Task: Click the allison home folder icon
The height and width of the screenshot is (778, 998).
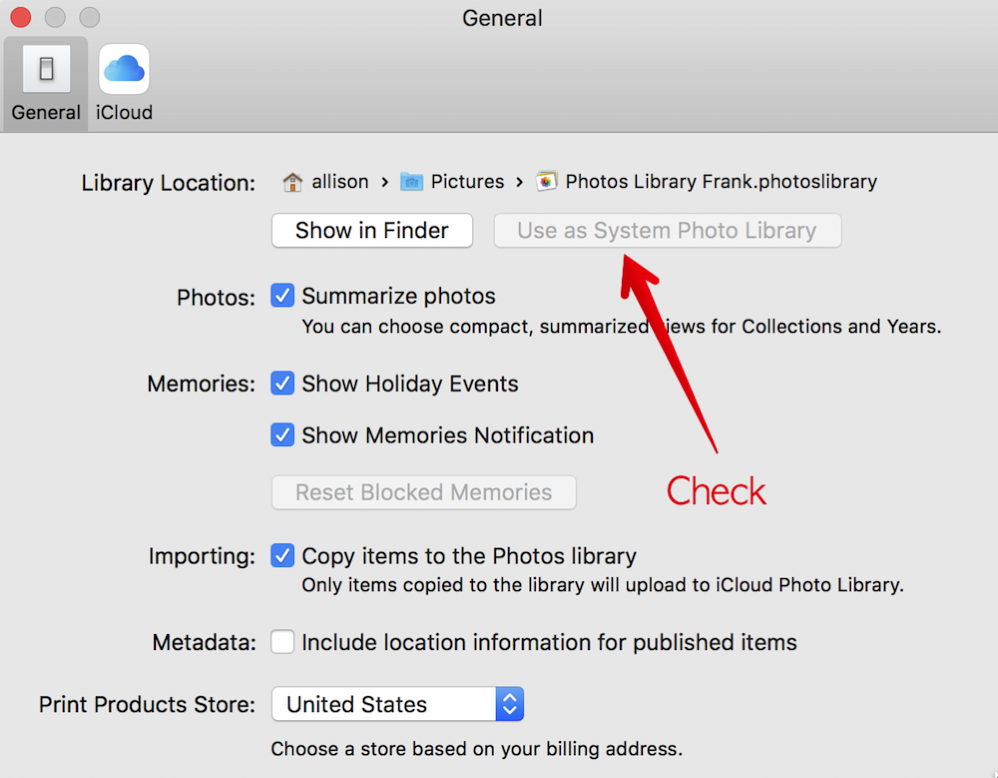Action: pyautogui.click(x=293, y=182)
